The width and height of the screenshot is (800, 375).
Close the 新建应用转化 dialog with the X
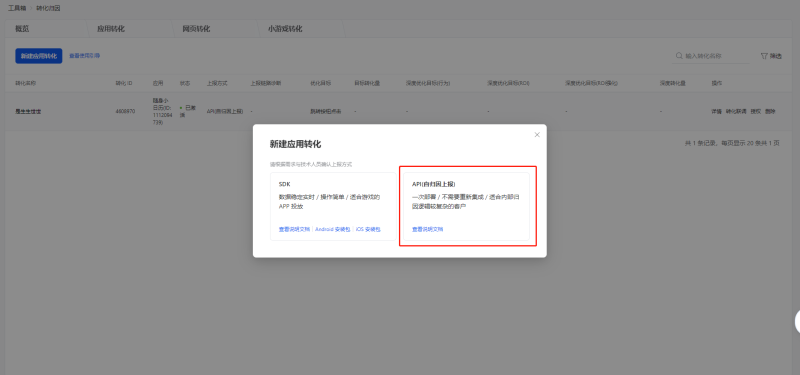coord(537,135)
